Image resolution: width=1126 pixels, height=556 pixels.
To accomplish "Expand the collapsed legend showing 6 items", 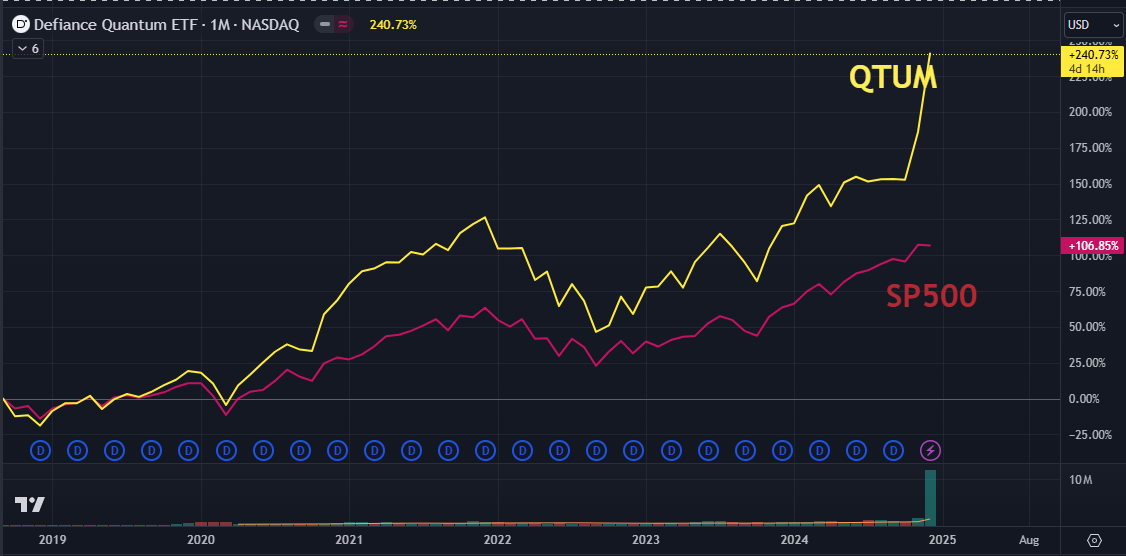I will click(27, 48).
